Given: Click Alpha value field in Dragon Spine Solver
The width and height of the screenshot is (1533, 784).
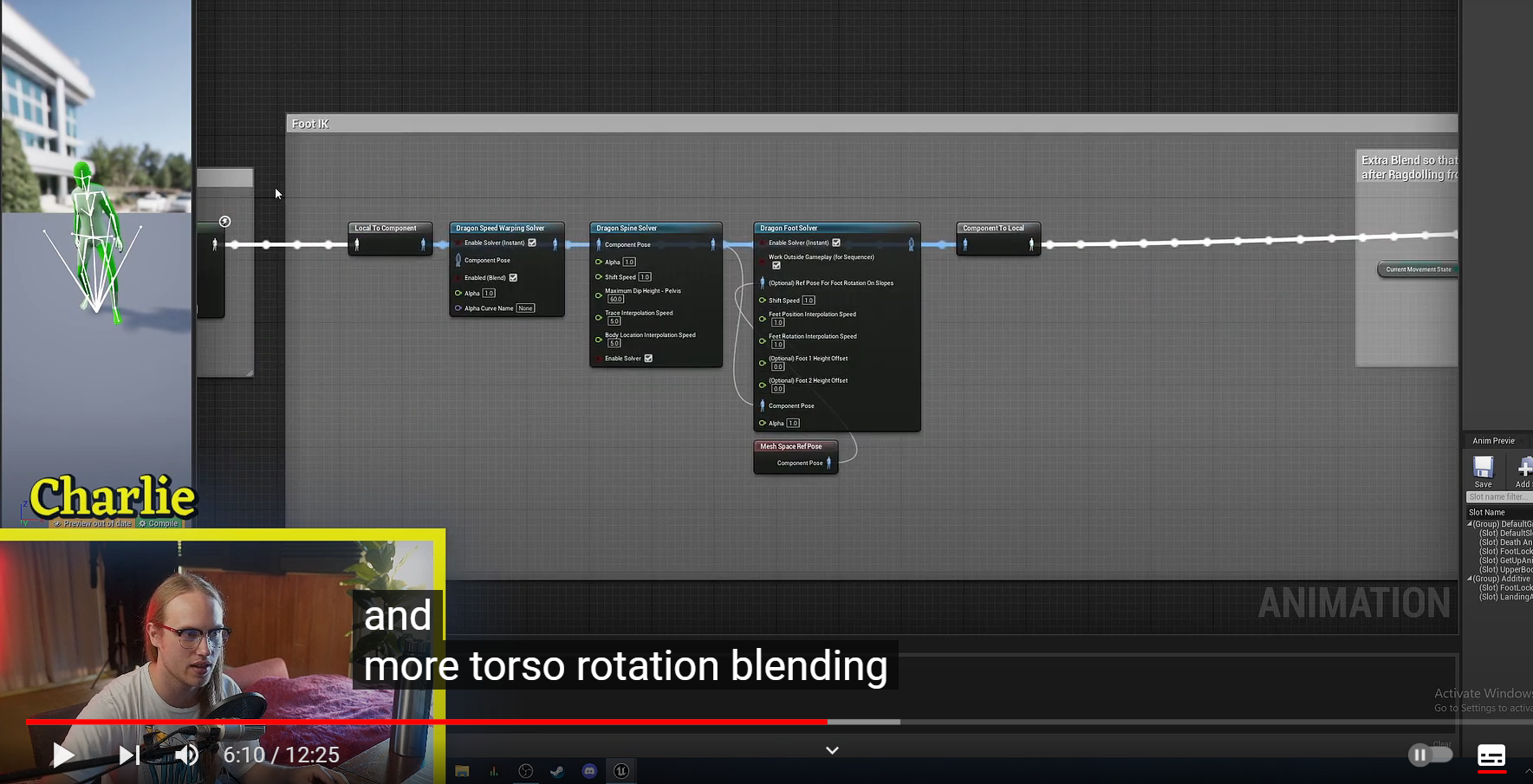Looking at the screenshot, I should click(x=629, y=262).
